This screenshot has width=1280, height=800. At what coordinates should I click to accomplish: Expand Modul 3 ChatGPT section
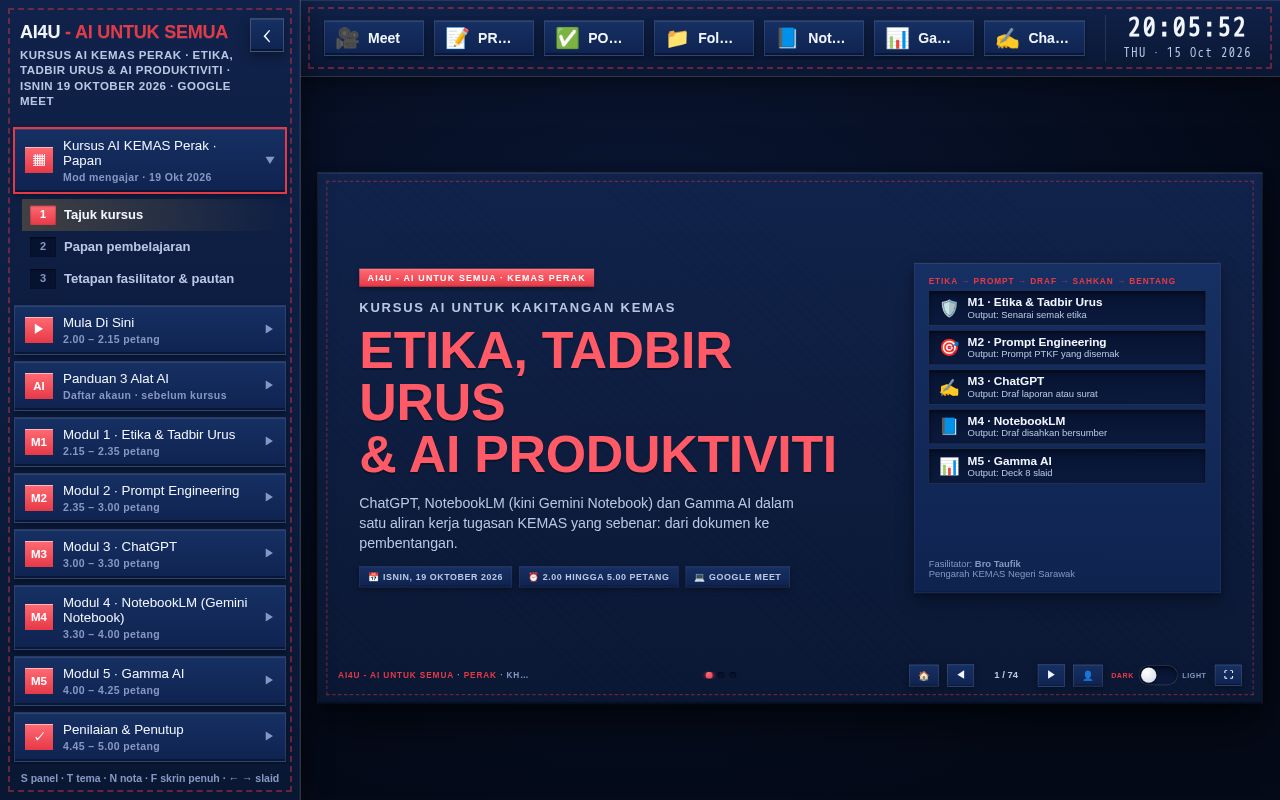point(150,553)
